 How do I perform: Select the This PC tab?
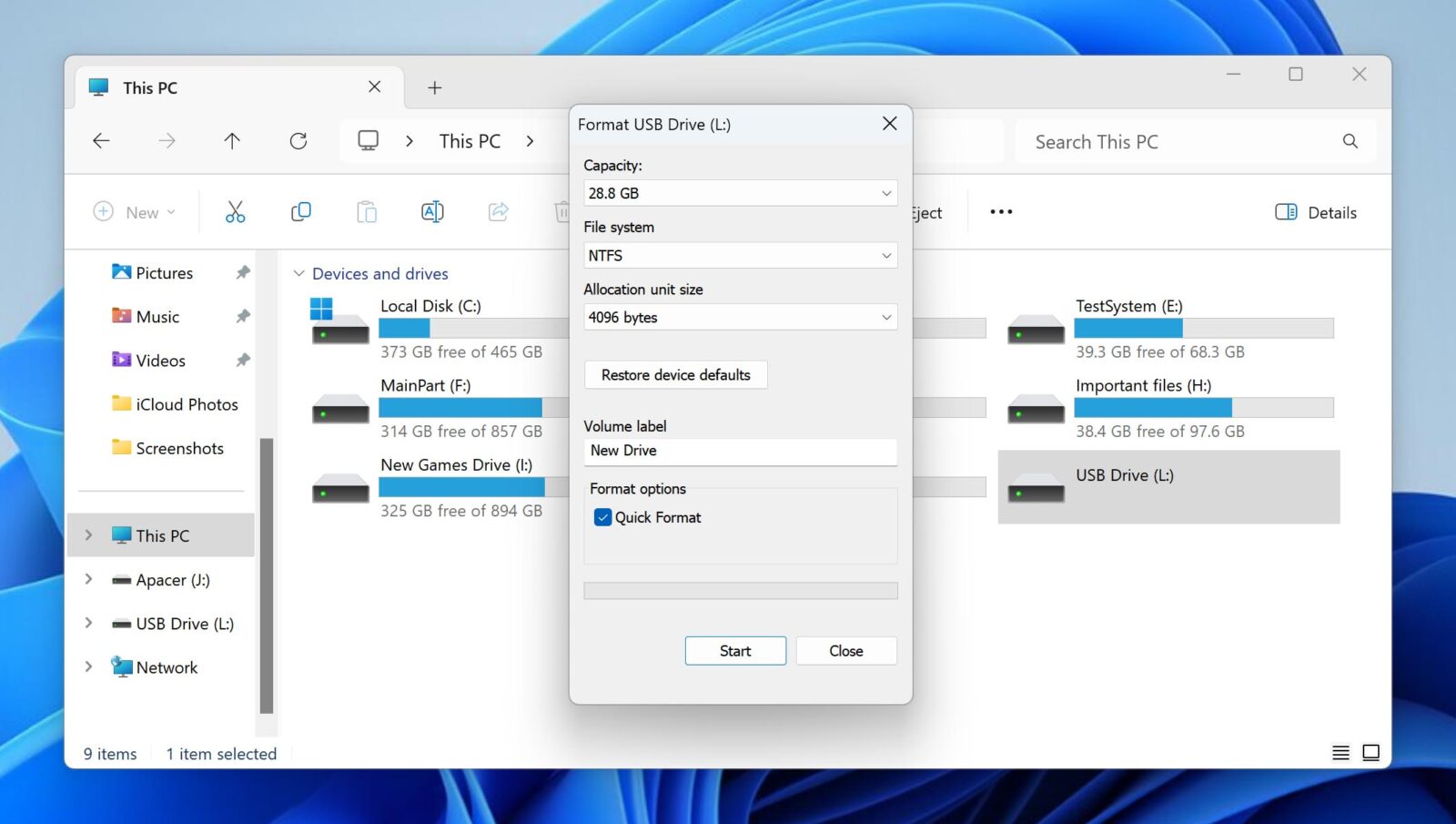point(218,88)
